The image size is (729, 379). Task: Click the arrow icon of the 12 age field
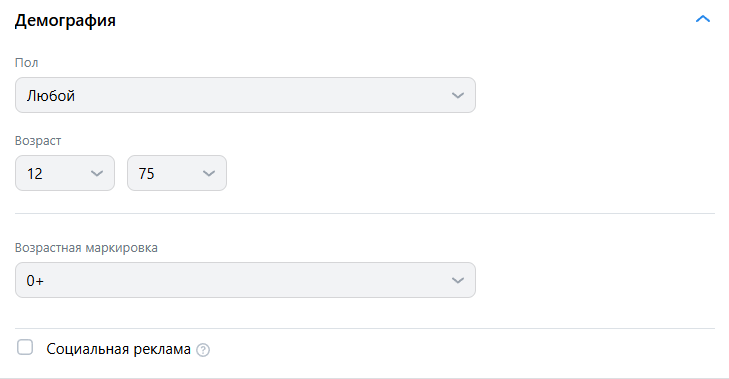click(97, 173)
